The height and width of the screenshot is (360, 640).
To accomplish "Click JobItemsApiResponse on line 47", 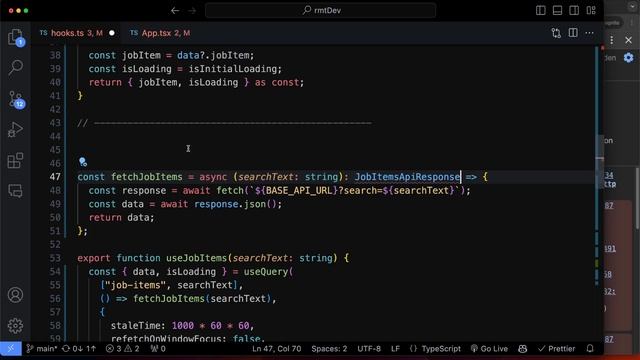I will (x=407, y=177).
